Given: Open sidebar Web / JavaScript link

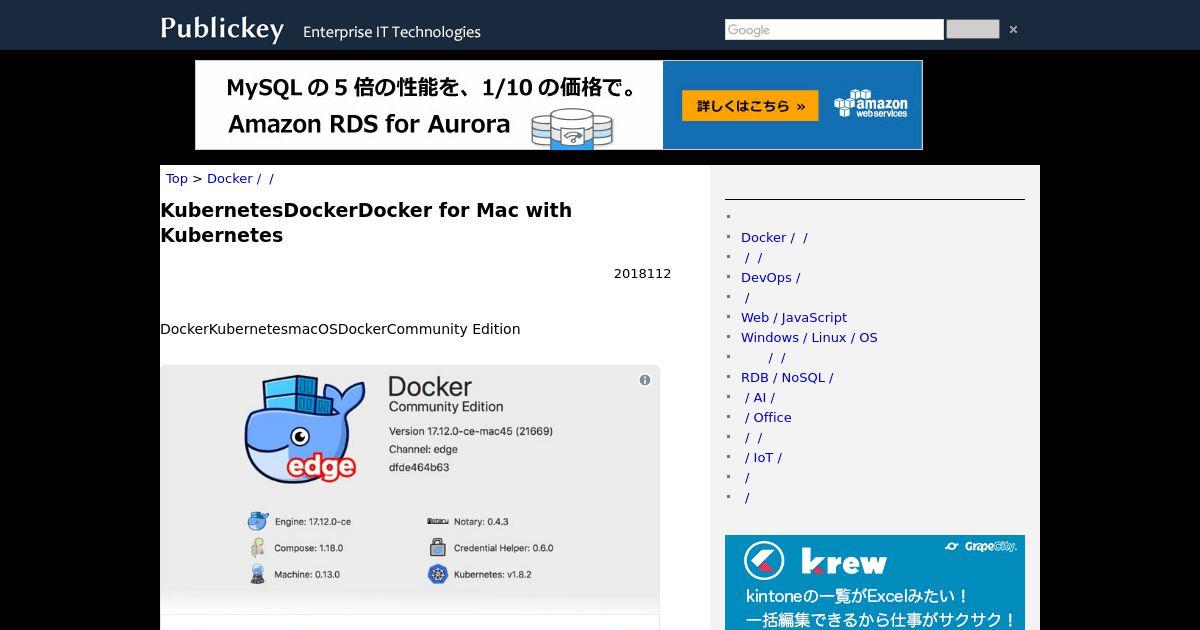Looking at the screenshot, I should click(794, 318).
